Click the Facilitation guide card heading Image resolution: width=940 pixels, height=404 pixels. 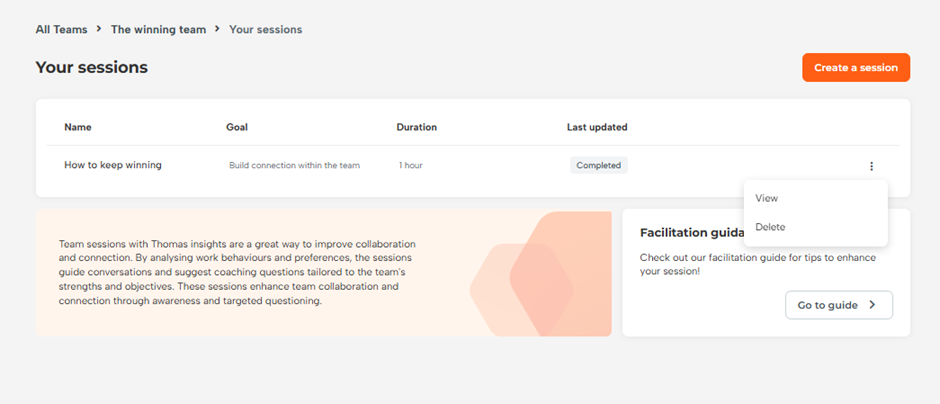pos(690,233)
